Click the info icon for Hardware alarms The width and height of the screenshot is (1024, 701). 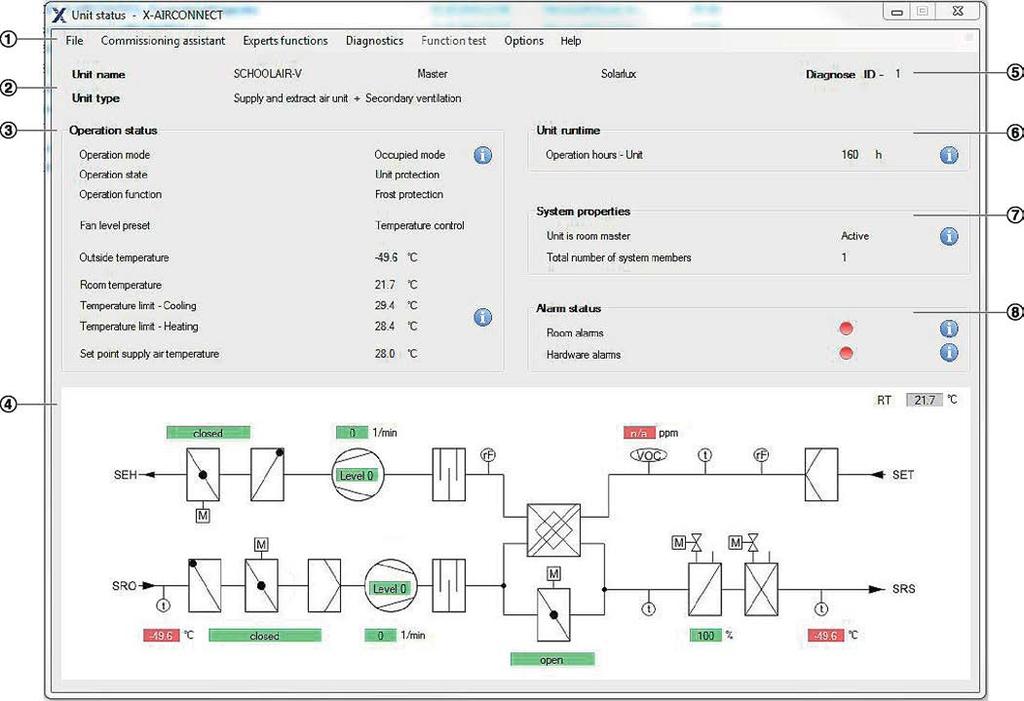(x=949, y=353)
